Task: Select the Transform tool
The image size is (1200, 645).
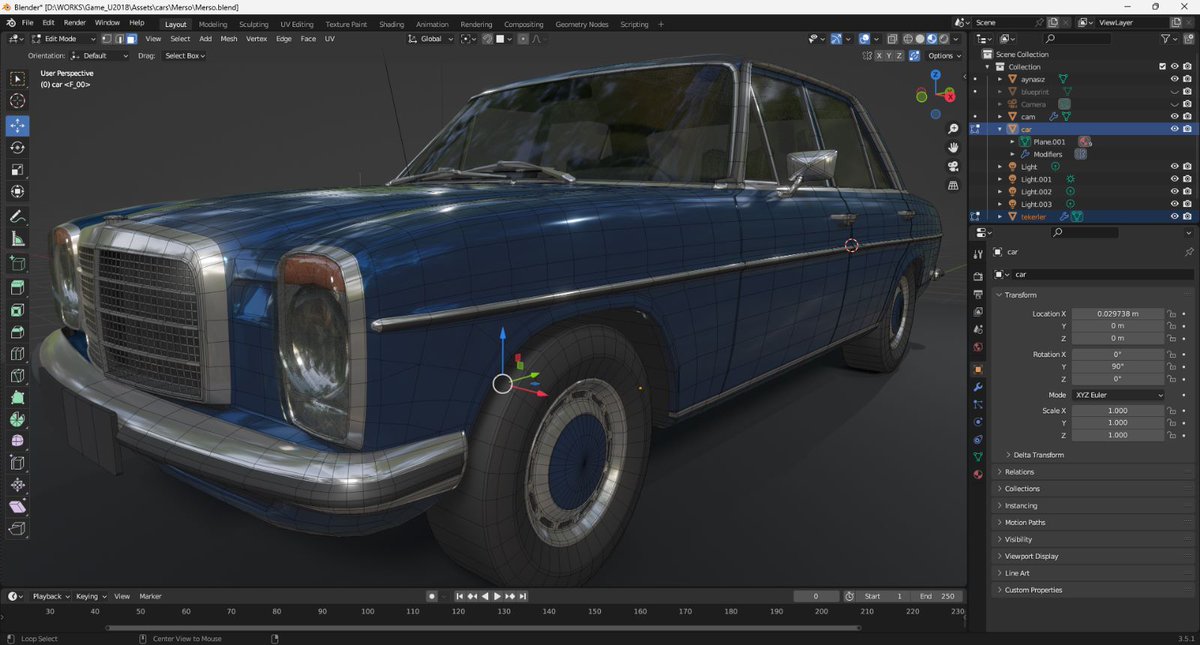Action: 17,192
